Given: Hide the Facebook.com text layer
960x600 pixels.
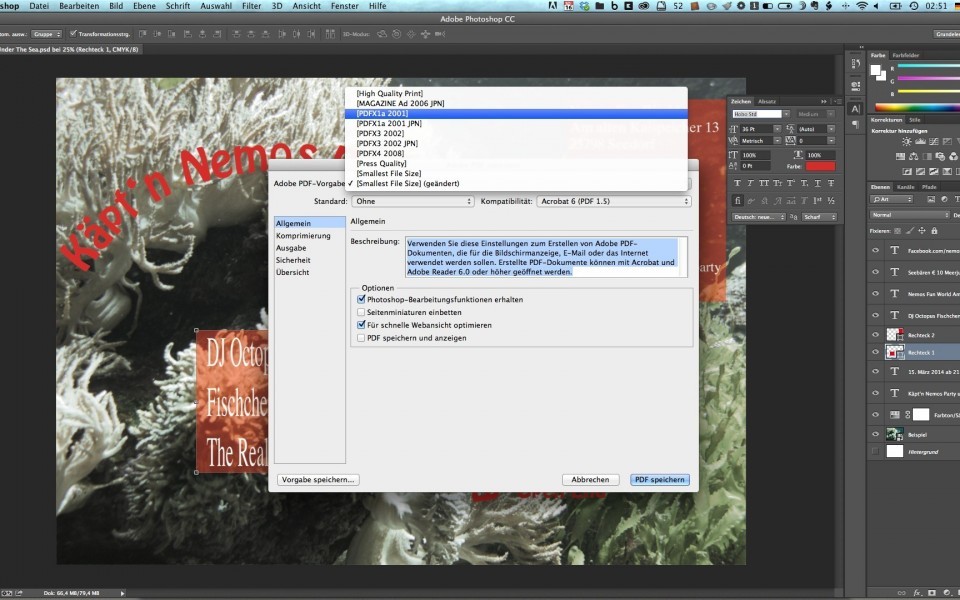Looking at the screenshot, I should [x=876, y=250].
